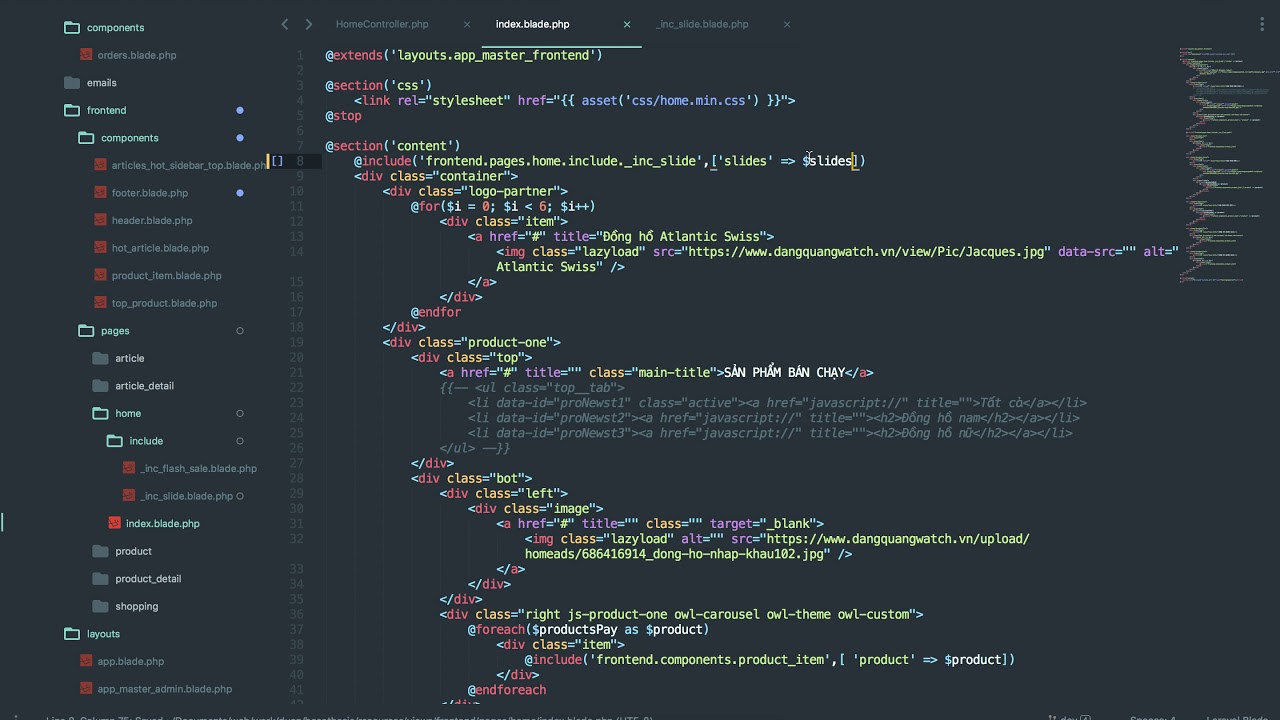Collapse the layouts folder
Viewport: 1280px width, 720px height.
tap(72, 633)
